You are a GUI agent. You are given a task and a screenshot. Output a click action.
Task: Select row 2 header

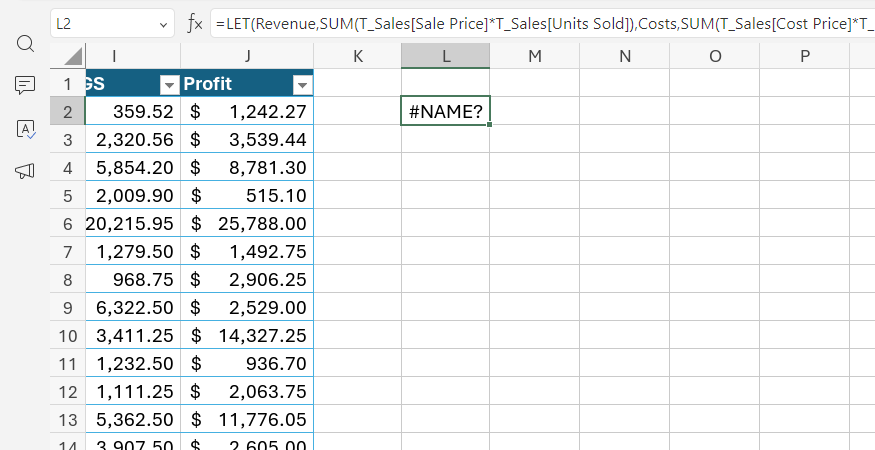(68, 111)
